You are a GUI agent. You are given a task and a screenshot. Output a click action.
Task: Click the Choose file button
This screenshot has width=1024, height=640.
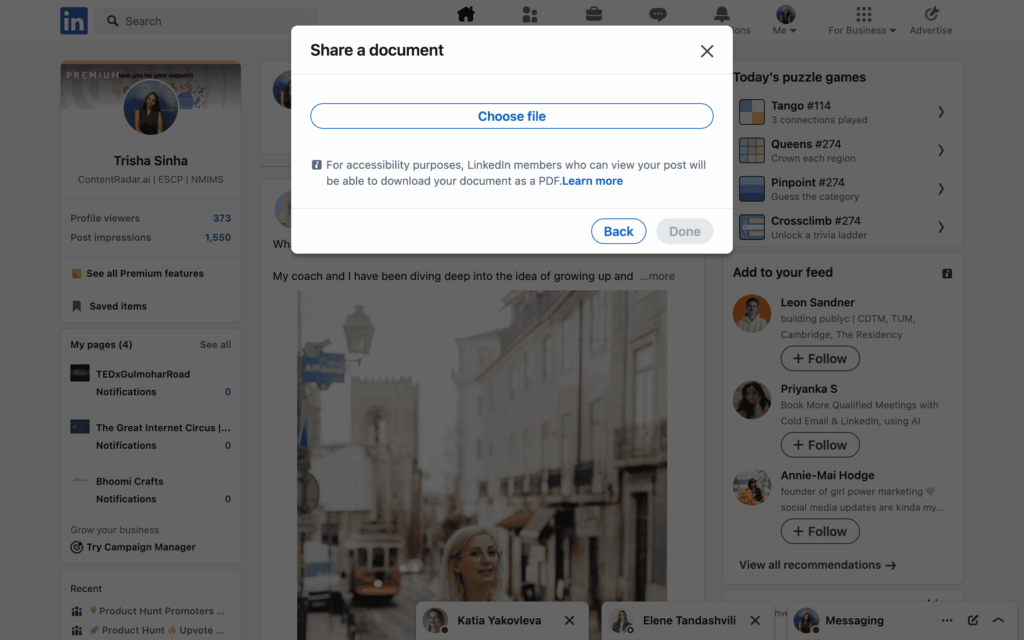(x=512, y=116)
